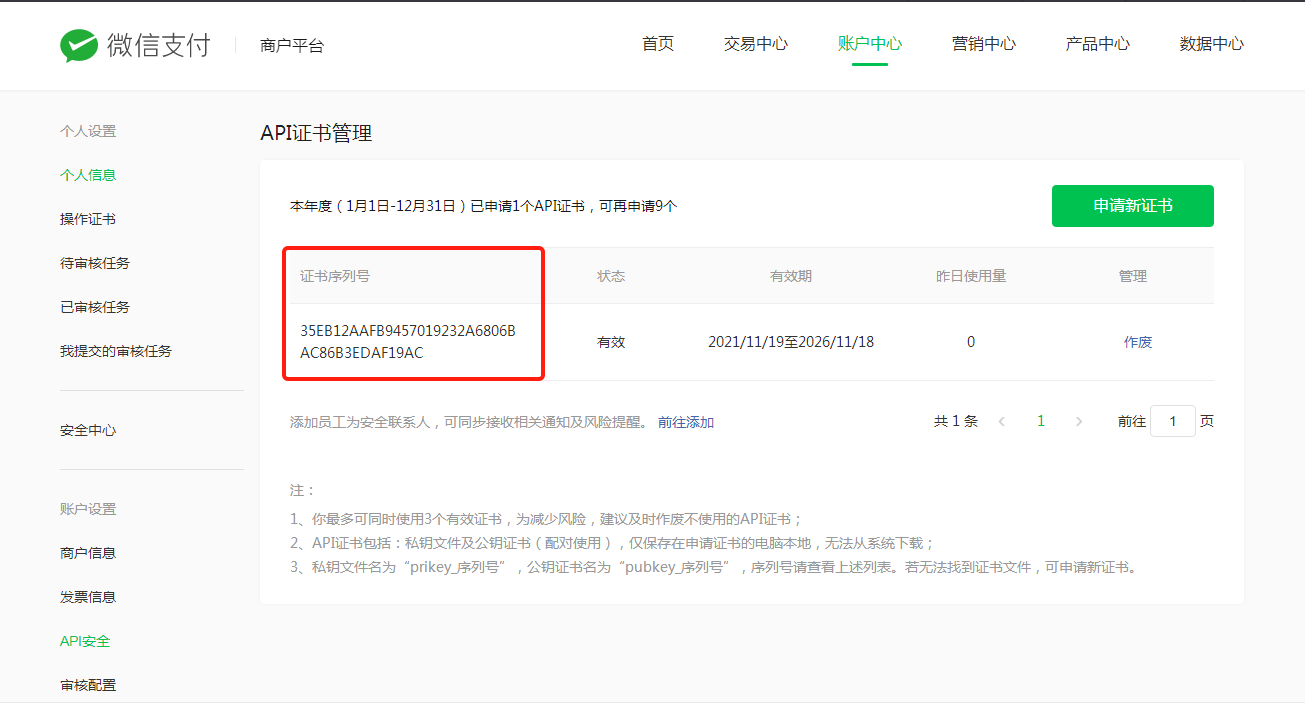1305x704 pixels.
Task: Go to next page arrow in pagination
Action: click(1079, 422)
